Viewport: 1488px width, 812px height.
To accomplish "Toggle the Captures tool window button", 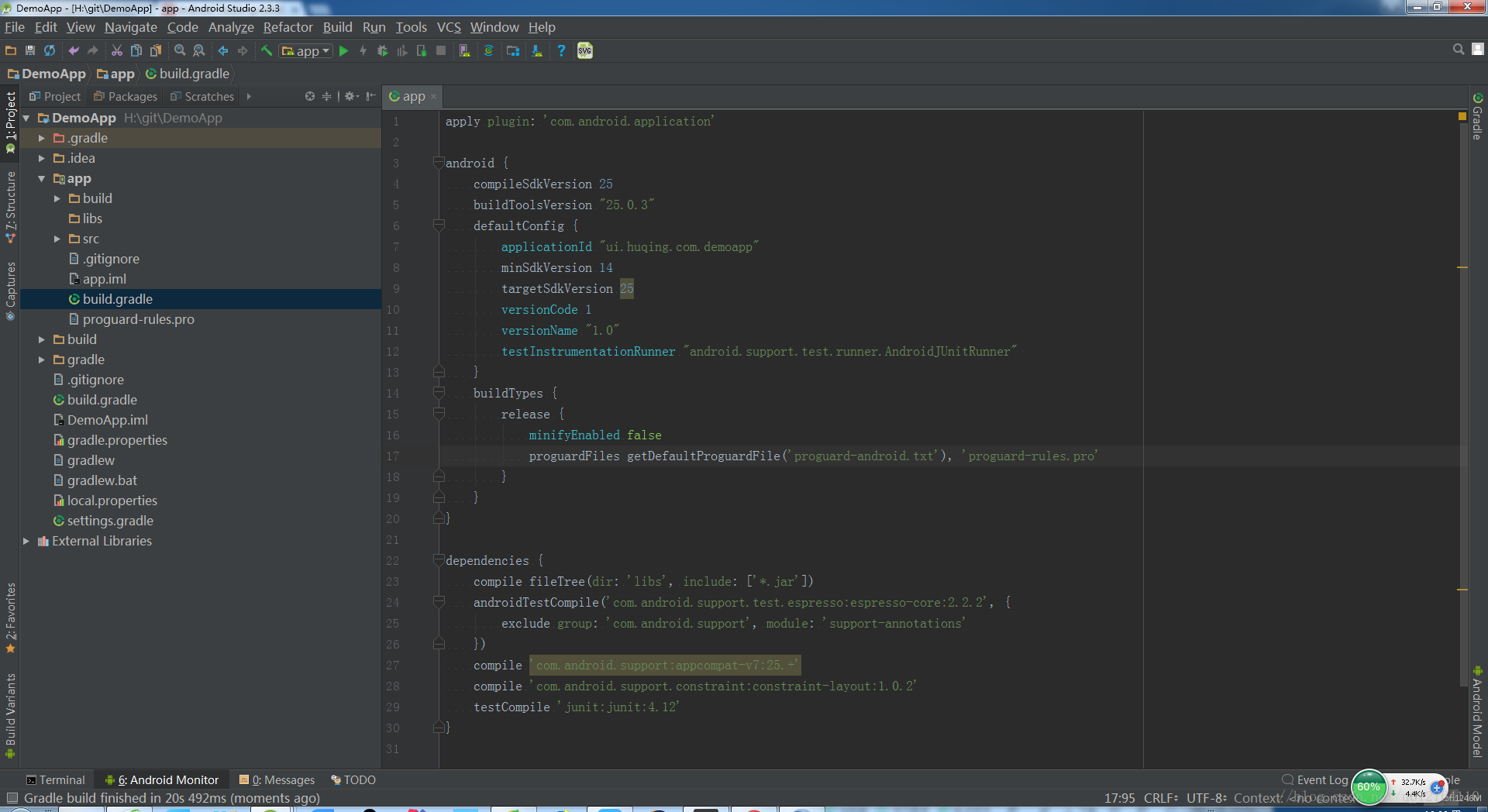I will pos(10,291).
